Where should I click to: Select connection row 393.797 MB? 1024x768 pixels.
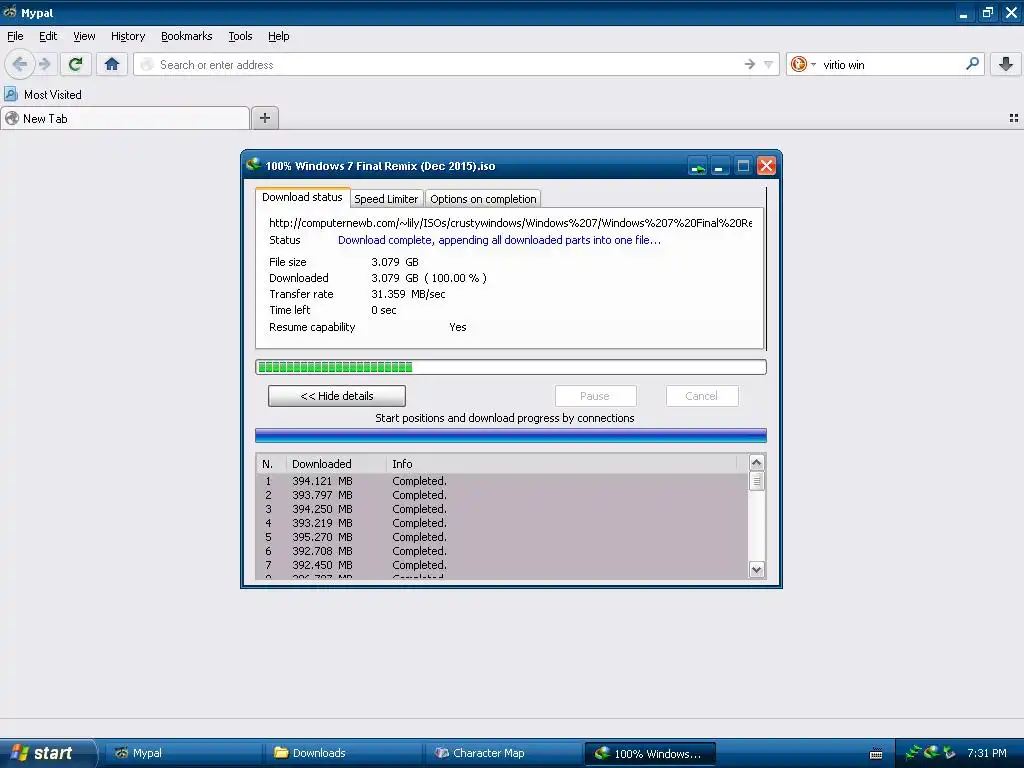(x=502, y=495)
